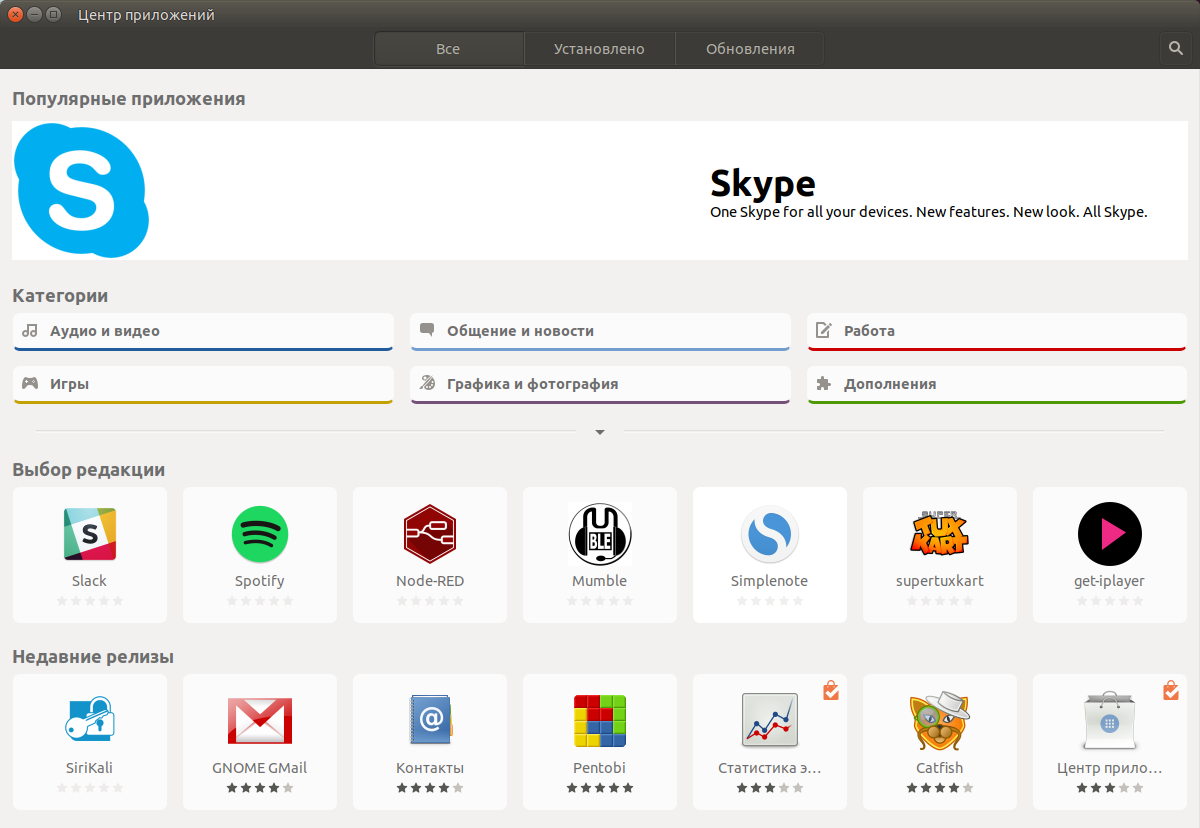
Task: Switch to the Установлено tab
Action: (600, 48)
